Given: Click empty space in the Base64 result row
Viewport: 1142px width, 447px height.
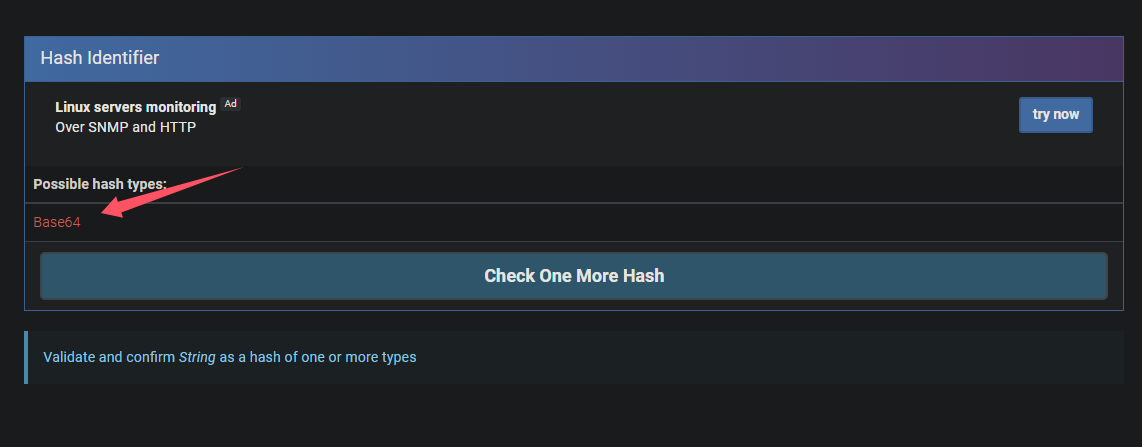Looking at the screenshot, I should (600, 222).
